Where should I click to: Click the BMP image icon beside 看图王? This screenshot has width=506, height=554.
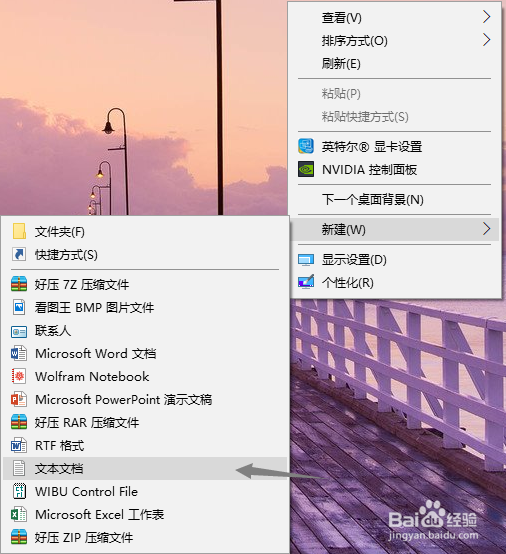(19, 307)
